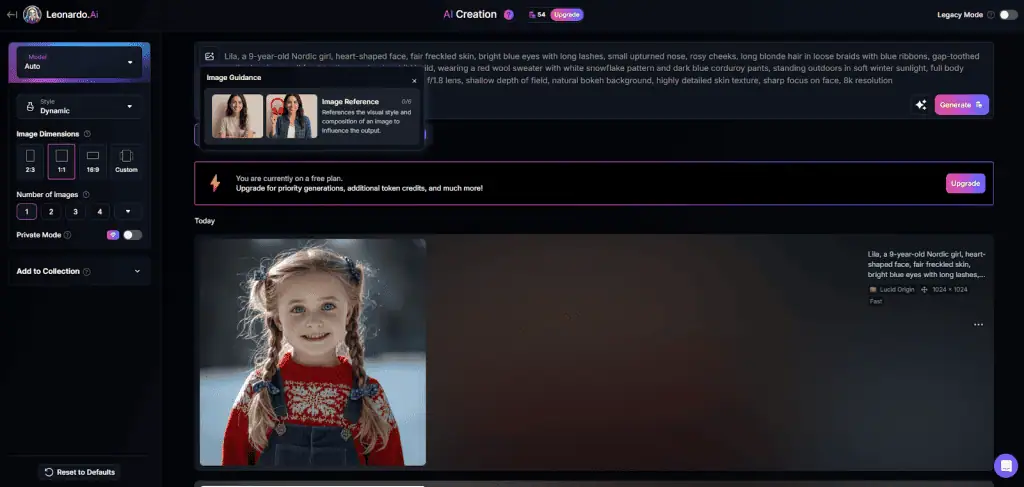Click Reset to Defaults

tap(80, 472)
